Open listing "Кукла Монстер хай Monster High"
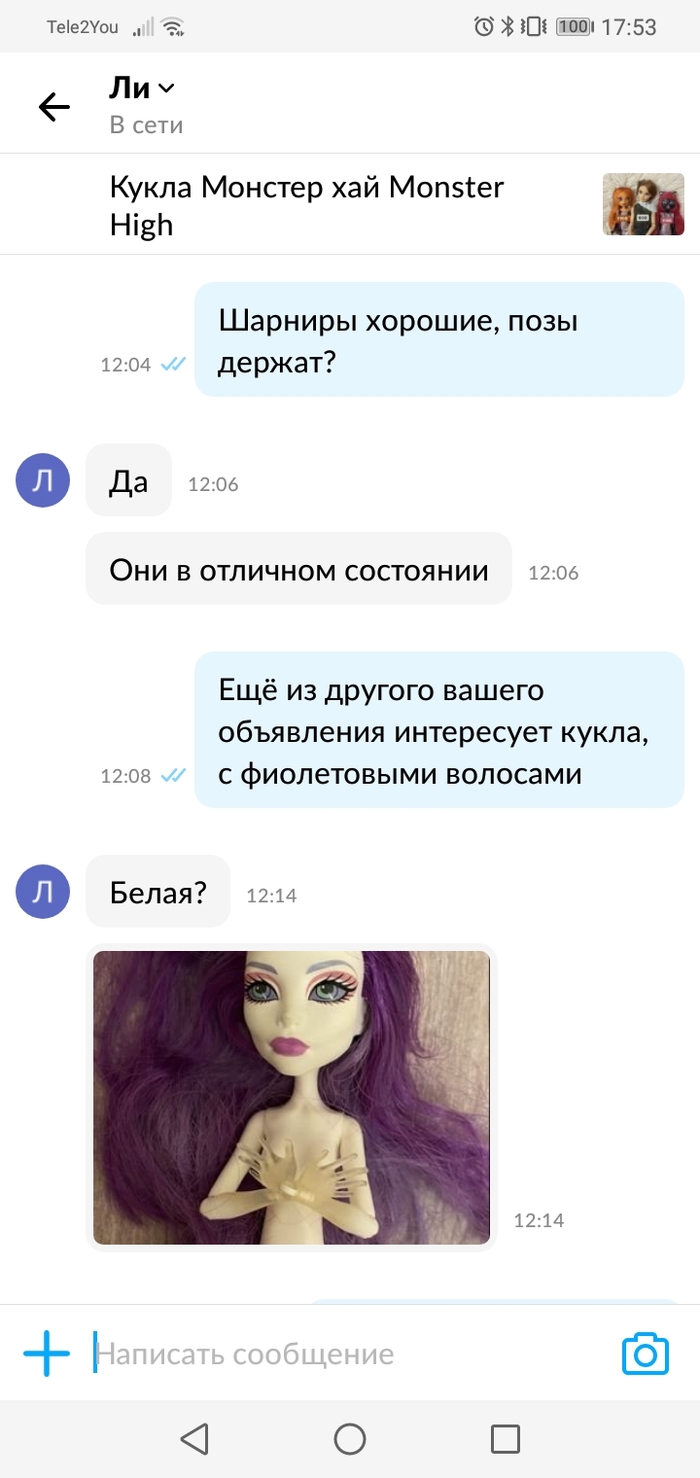Viewport: 700px width, 1478px height. [x=307, y=205]
